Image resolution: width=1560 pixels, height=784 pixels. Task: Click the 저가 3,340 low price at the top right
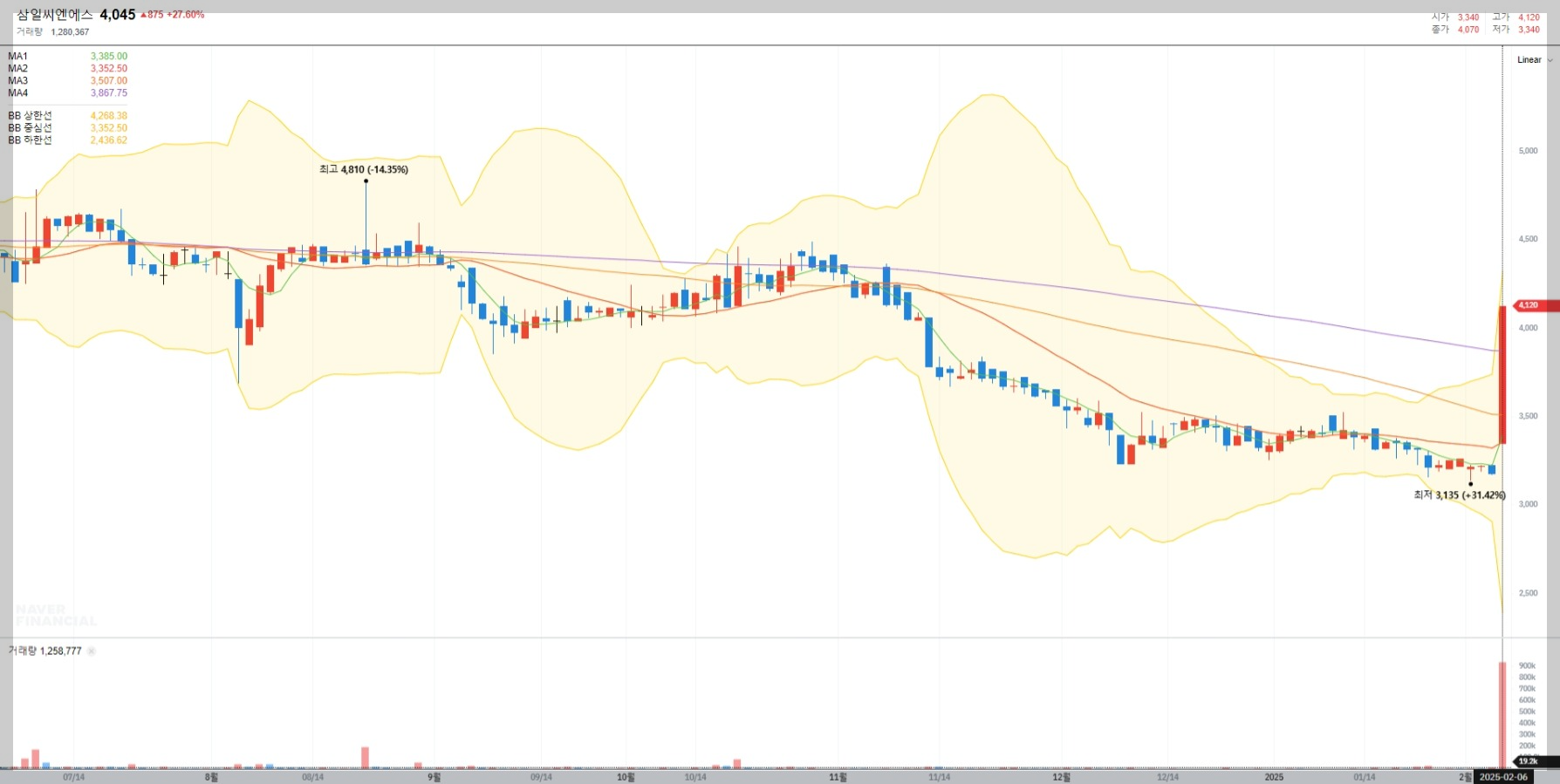(1516, 30)
